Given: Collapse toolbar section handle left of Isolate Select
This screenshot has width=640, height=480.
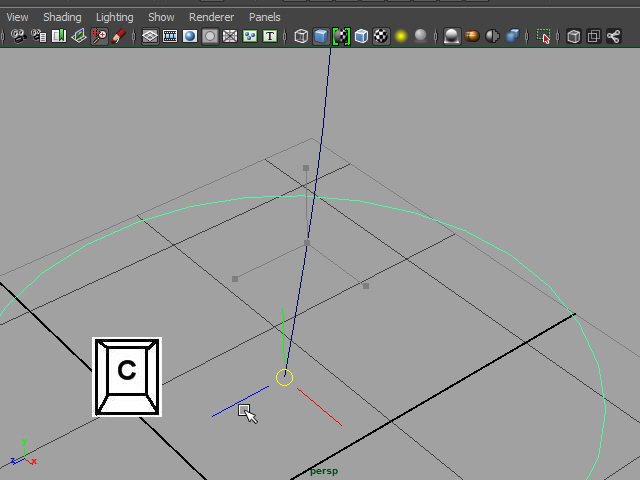Looking at the screenshot, I should coord(527,36).
